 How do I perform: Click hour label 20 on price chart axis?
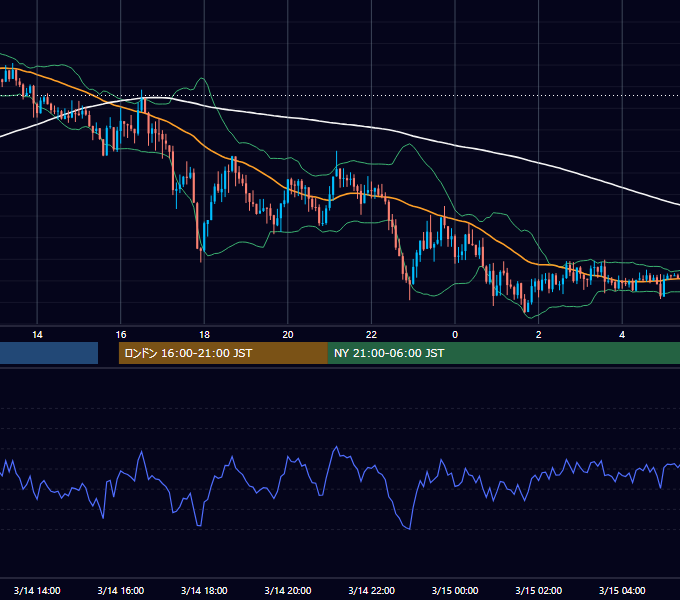point(288,335)
